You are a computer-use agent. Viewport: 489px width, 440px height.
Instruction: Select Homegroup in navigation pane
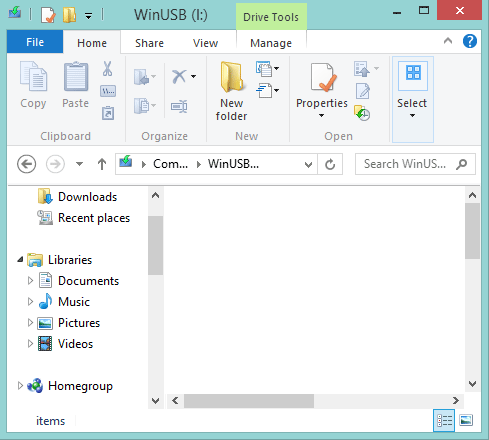point(70,386)
